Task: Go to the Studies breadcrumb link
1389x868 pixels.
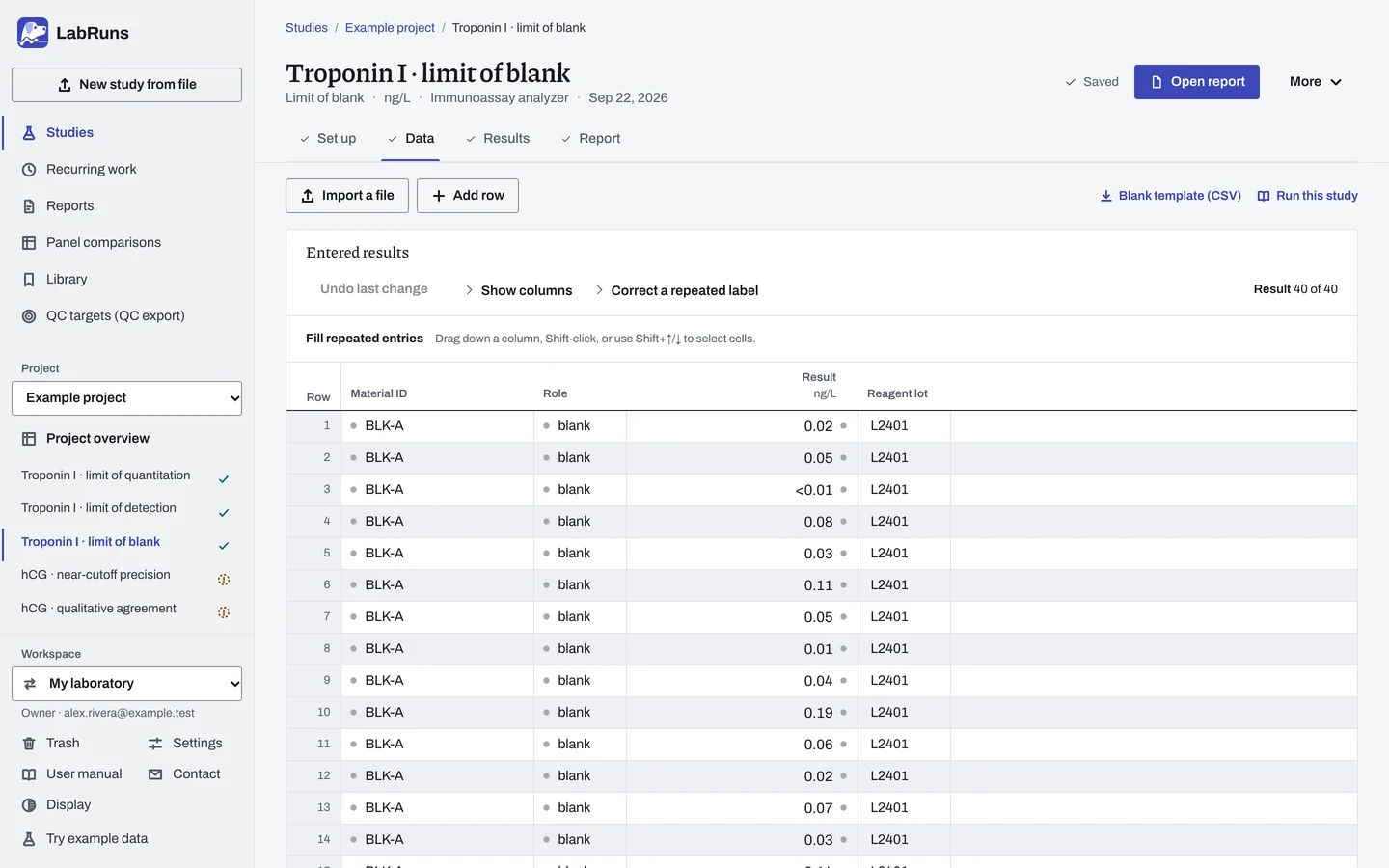Action: (x=307, y=28)
